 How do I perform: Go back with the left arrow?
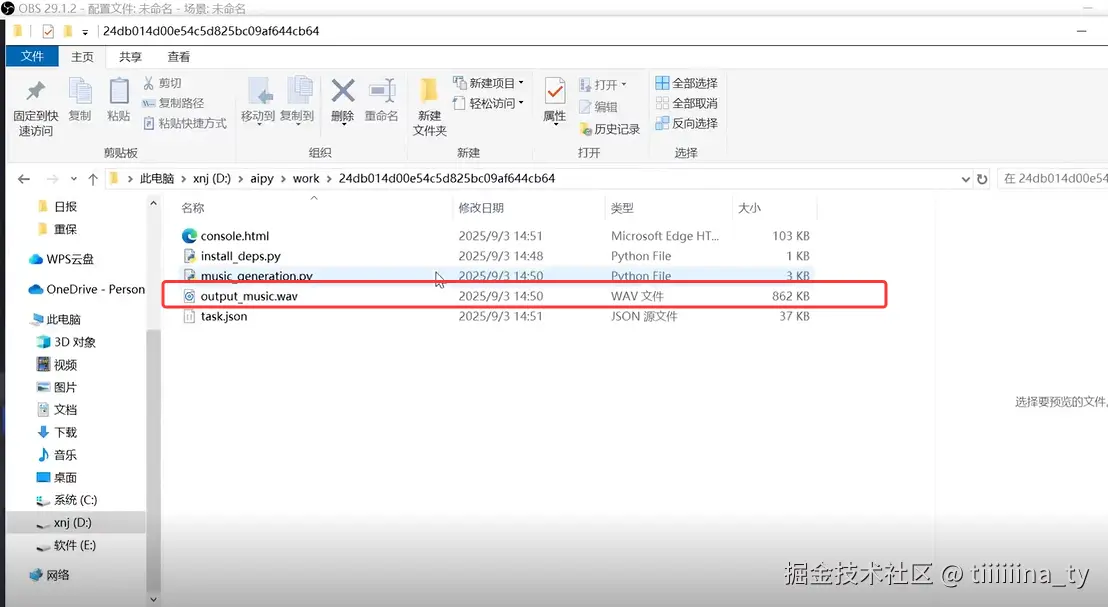click(x=24, y=179)
